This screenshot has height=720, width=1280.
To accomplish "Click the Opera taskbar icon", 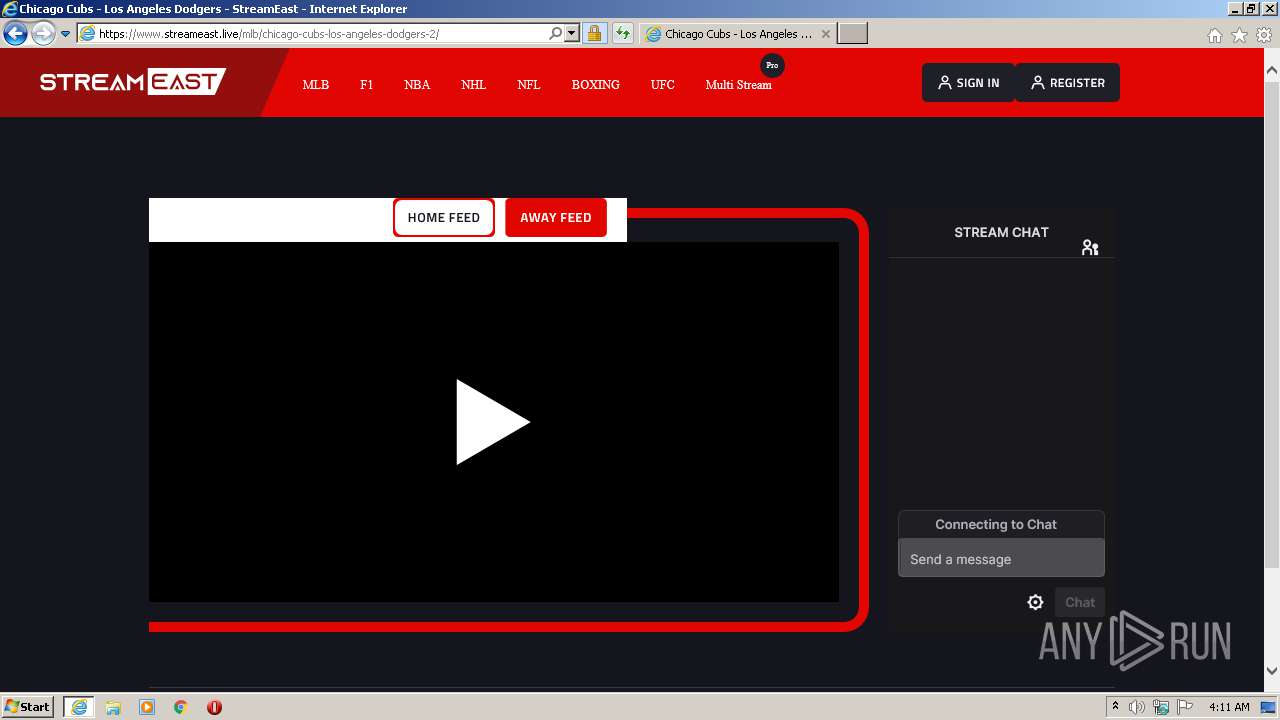I will coord(214,707).
